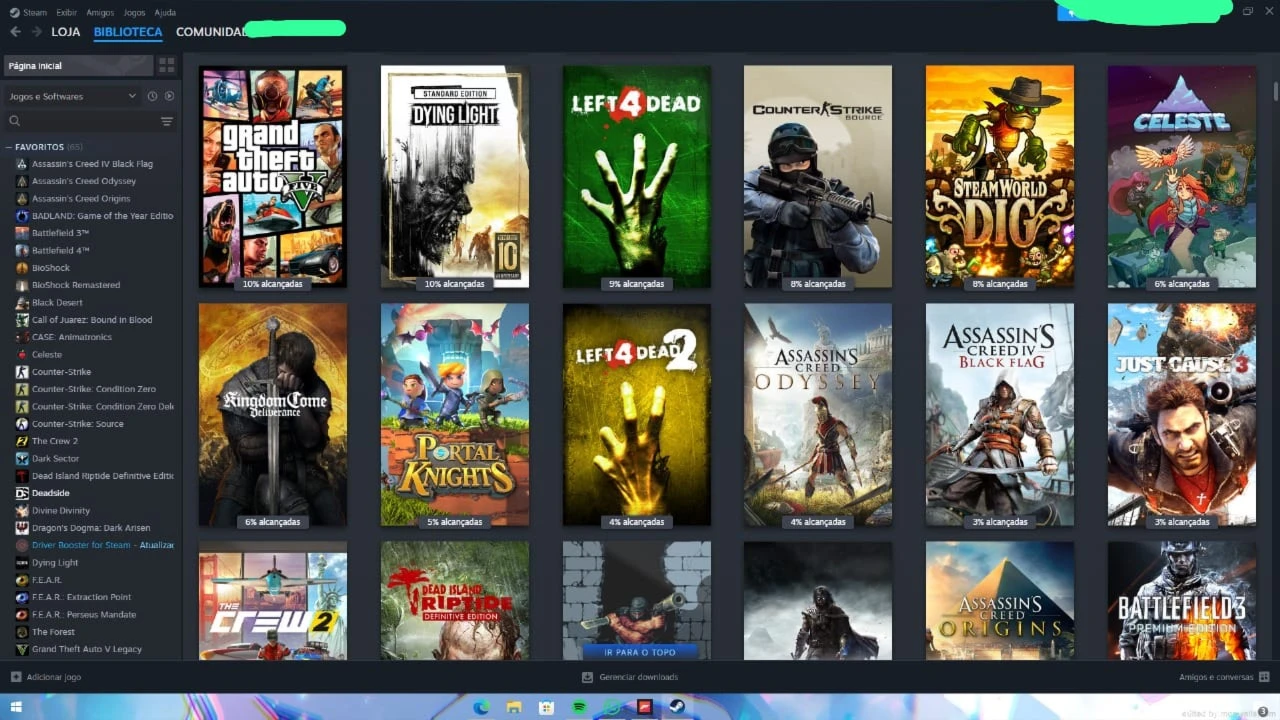
Task: Open the Jogos e Softwares dropdown
Action: pyautogui.click(x=72, y=96)
